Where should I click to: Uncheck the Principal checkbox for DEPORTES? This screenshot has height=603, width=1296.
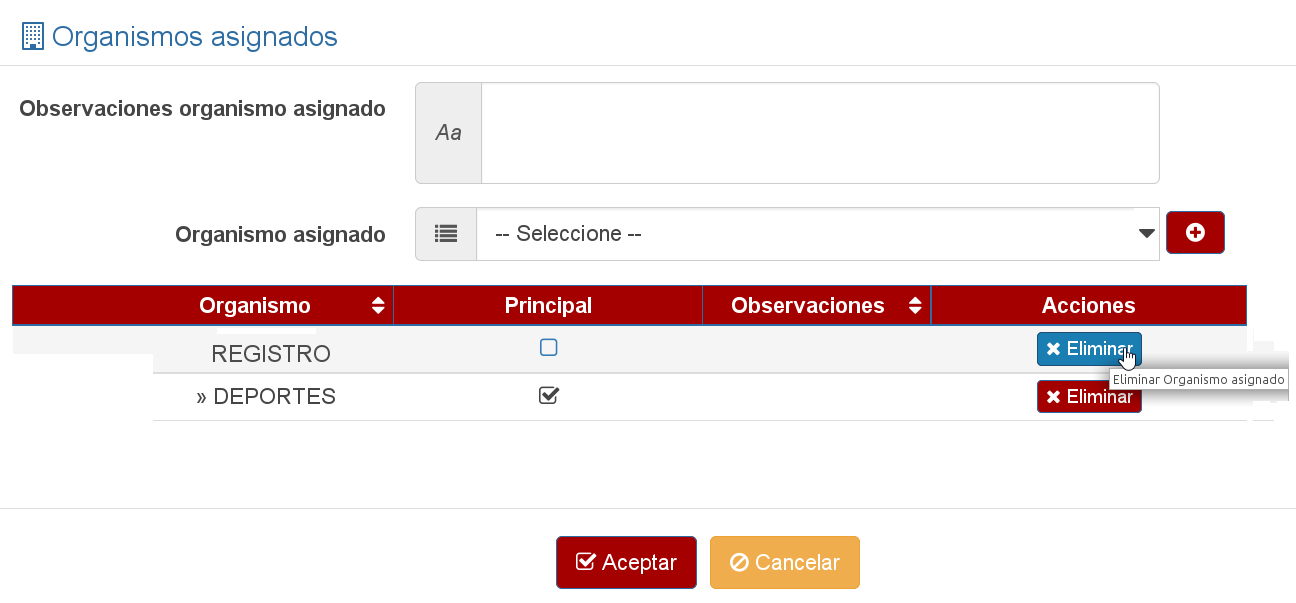click(x=548, y=396)
